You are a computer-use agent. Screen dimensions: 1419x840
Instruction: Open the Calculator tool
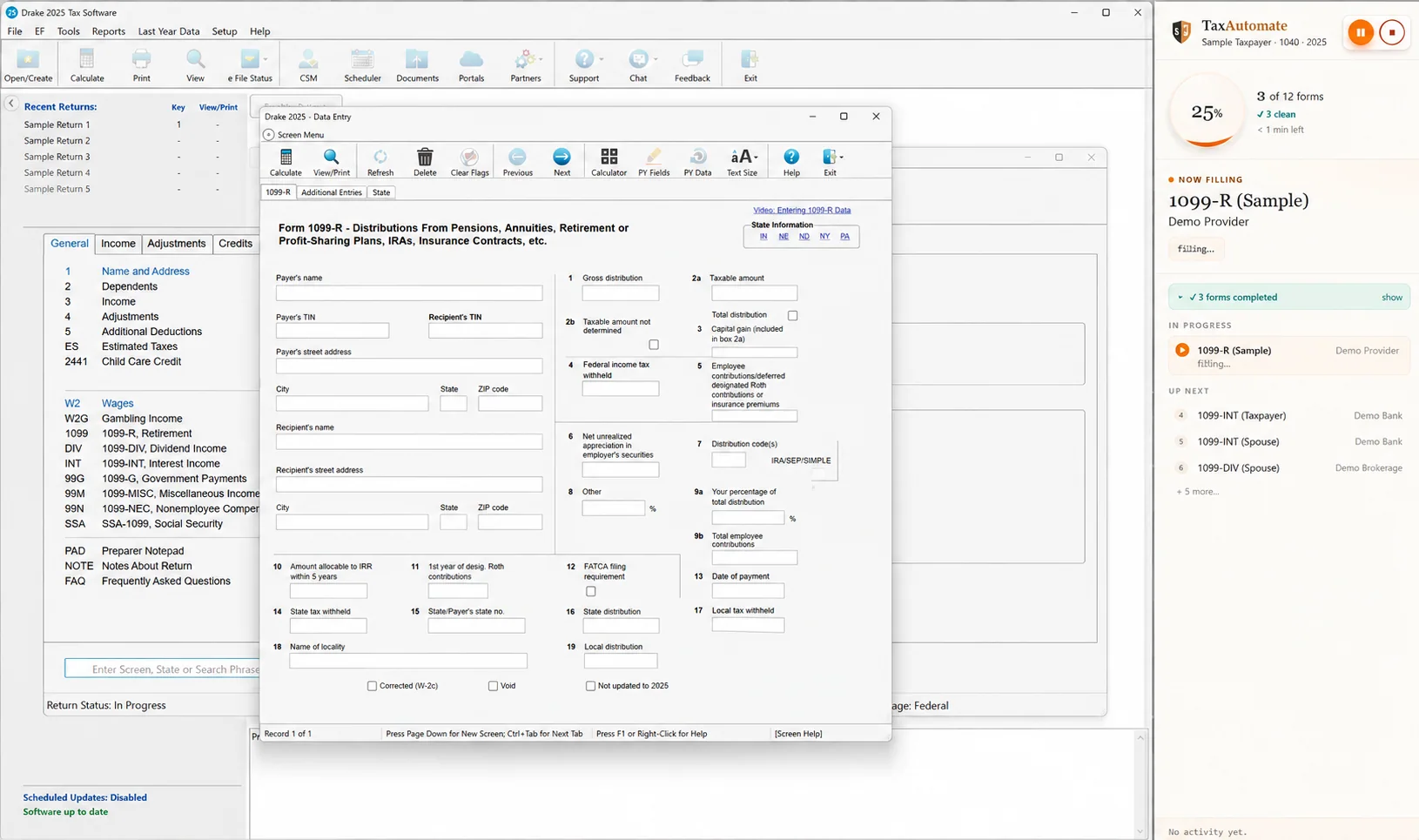609,162
